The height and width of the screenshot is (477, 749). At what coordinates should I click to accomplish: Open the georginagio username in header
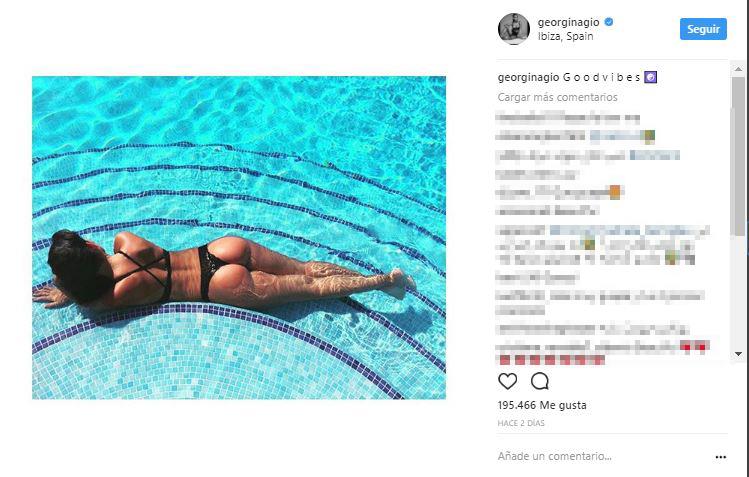[568, 22]
